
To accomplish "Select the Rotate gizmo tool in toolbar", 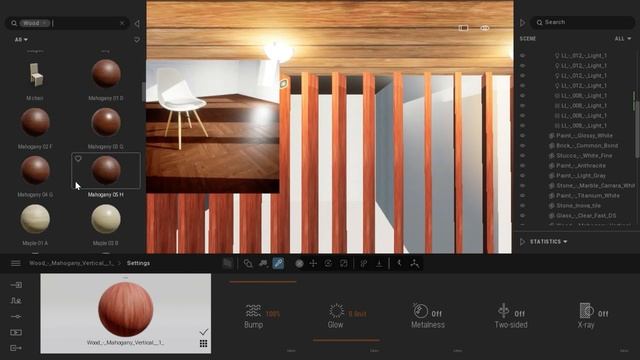I will coord(328,263).
